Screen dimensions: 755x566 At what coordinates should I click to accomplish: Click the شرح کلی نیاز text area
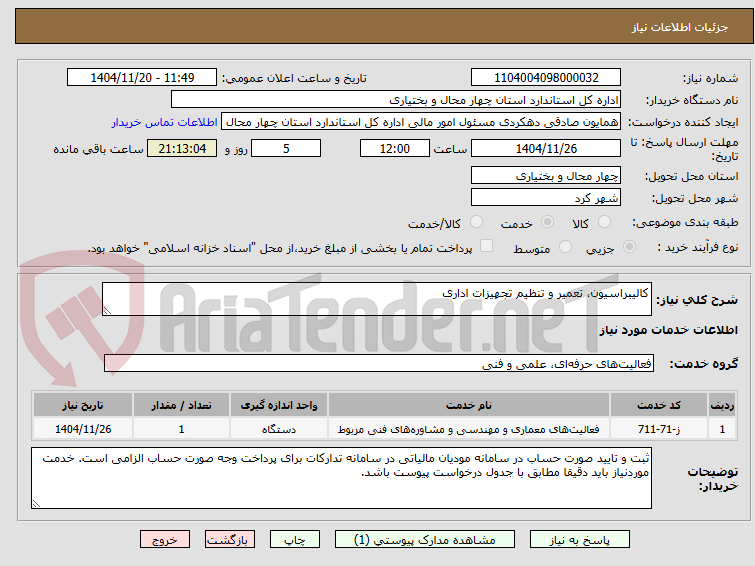(377, 299)
